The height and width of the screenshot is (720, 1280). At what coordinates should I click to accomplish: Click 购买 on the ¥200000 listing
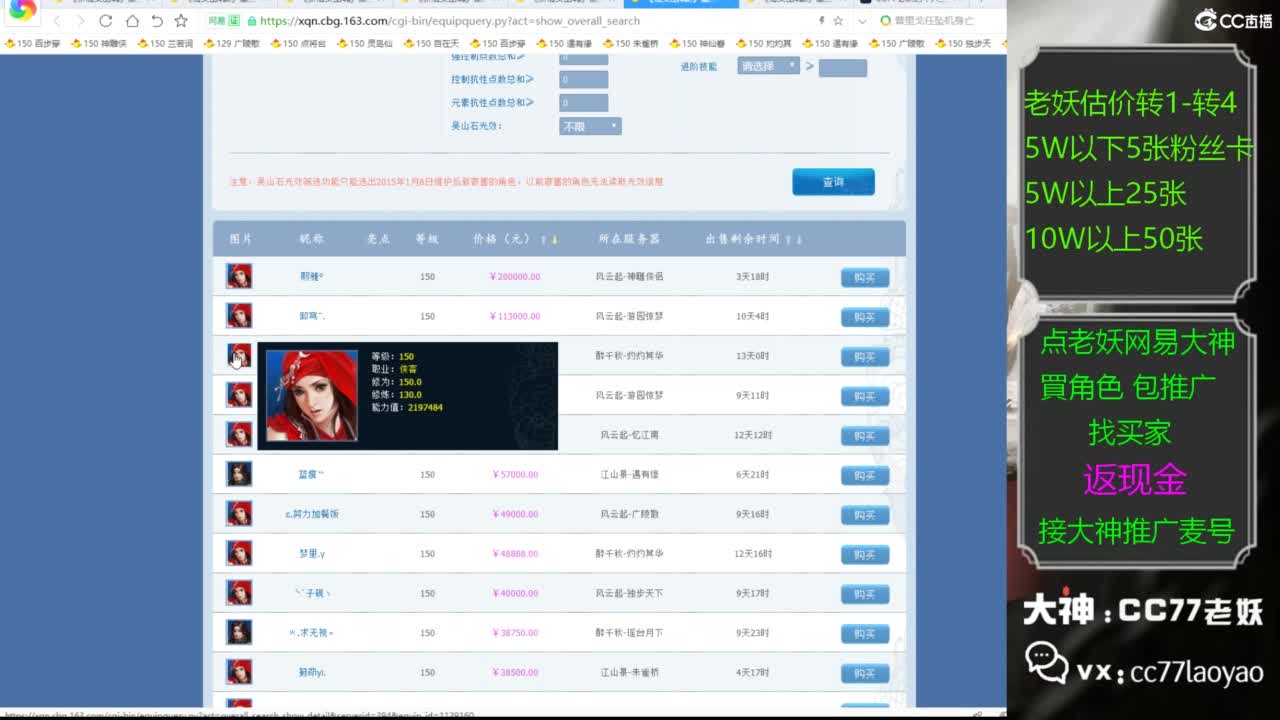coord(864,277)
